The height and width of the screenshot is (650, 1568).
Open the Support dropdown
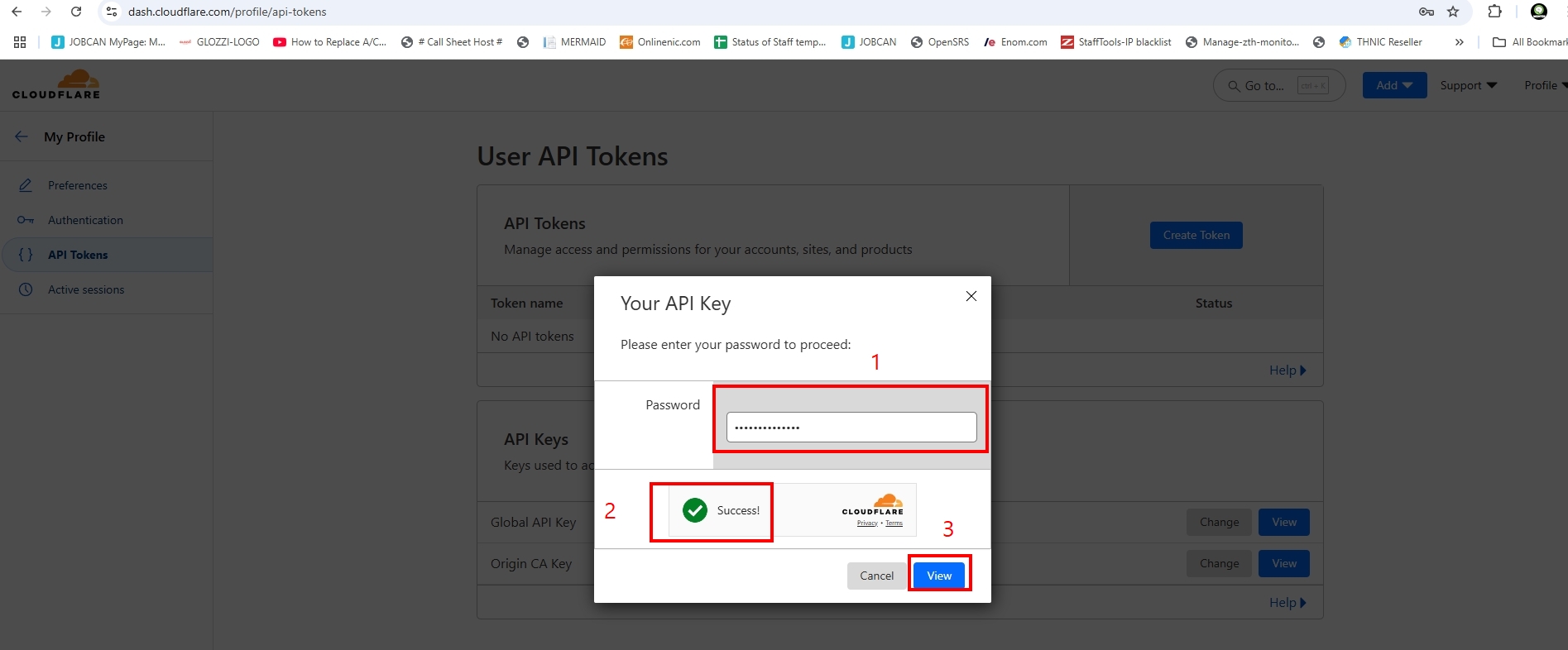point(1469,85)
